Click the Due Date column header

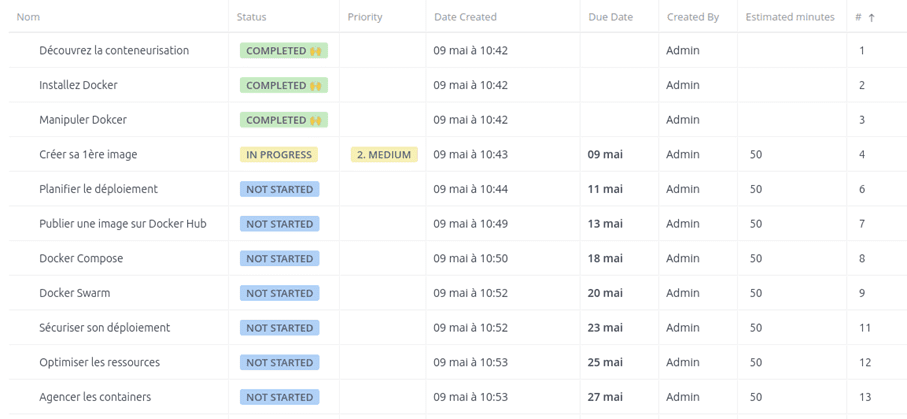tap(611, 17)
